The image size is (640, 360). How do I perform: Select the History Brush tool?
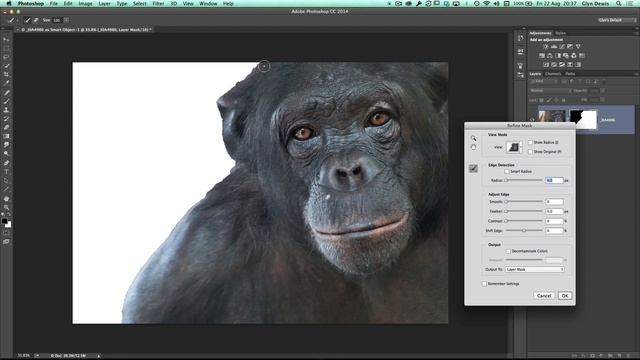tap(6, 119)
